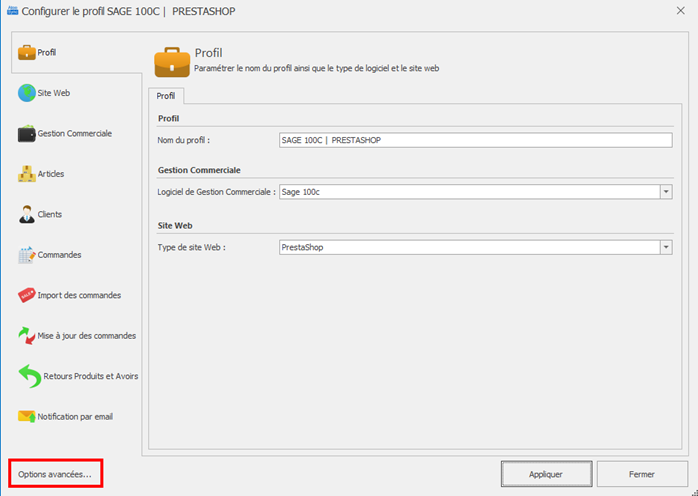Open Import des commandes section
This screenshot has width=698, height=496.
click(x=79, y=295)
